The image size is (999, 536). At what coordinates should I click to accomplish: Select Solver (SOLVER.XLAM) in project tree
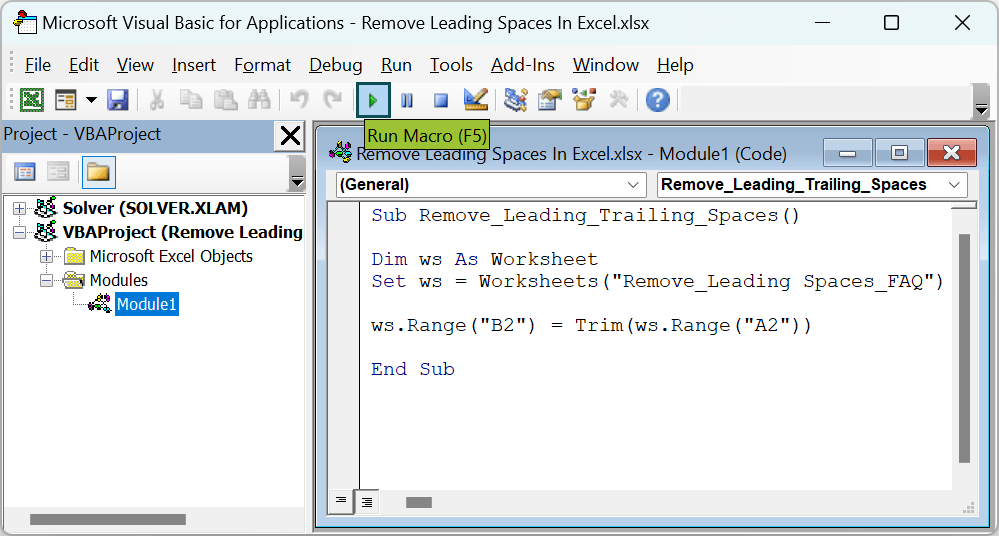click(155, 208)
